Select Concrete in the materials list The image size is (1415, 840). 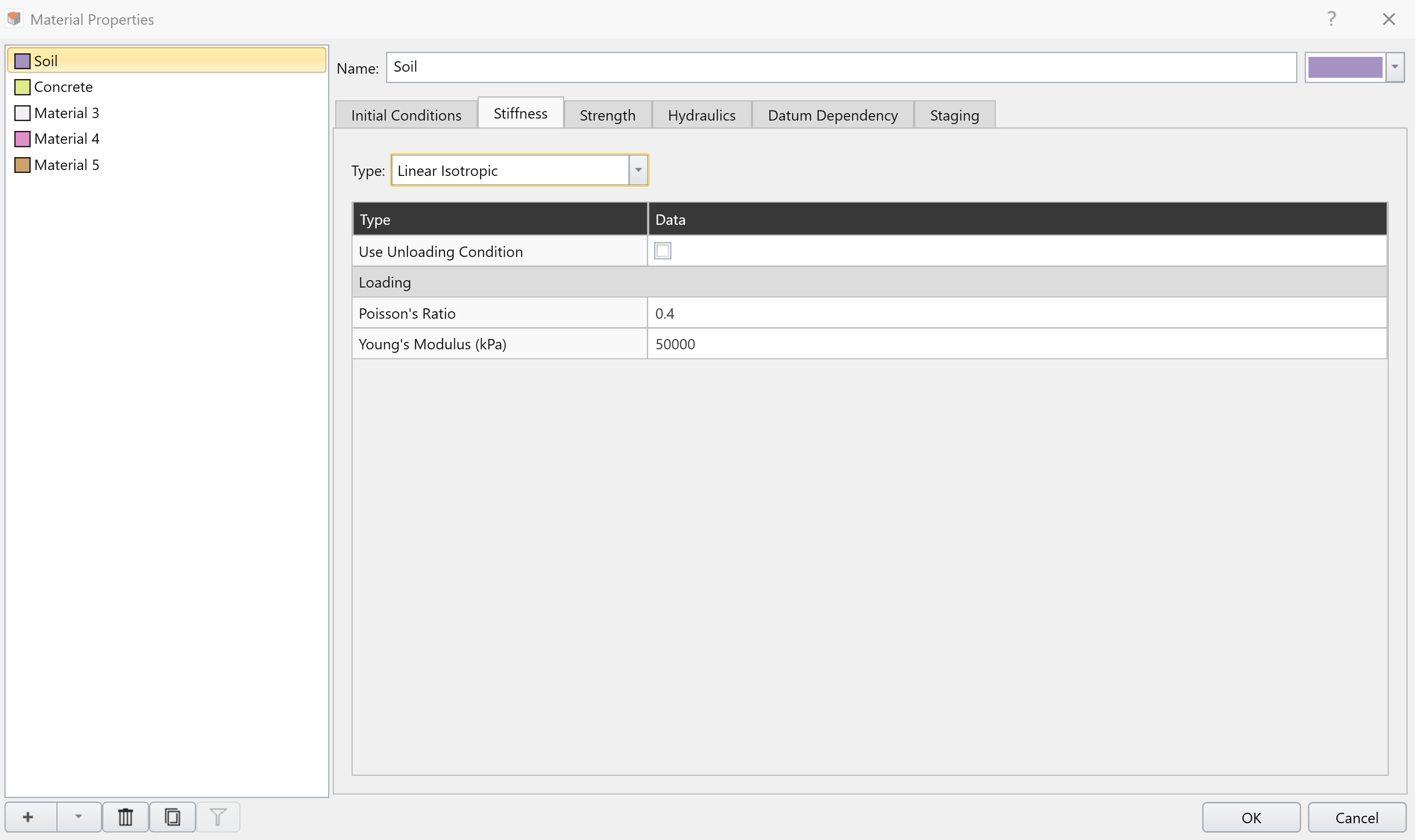click(167, 86)
